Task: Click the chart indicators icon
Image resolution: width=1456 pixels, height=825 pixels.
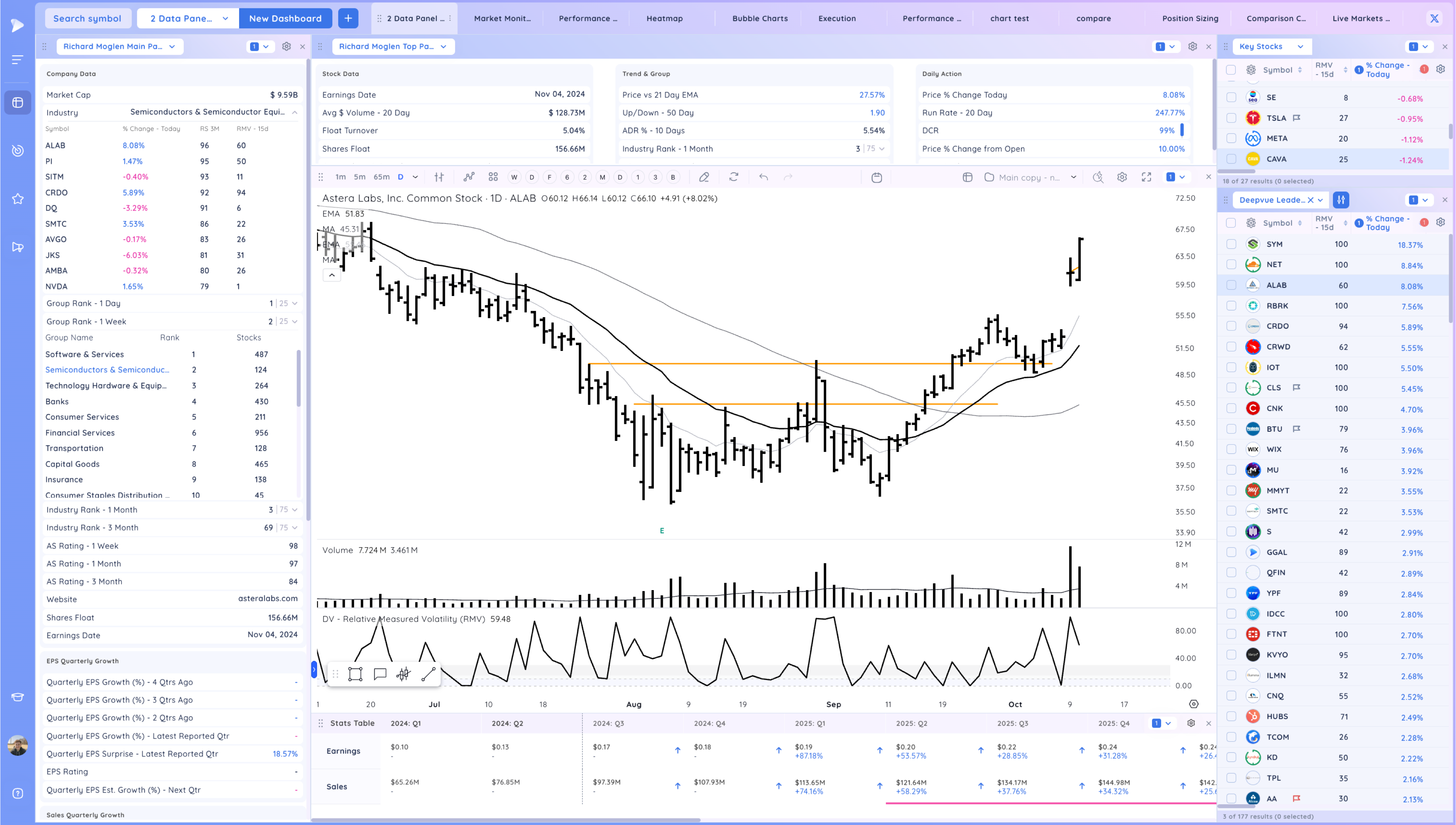Action: point(468,177)
